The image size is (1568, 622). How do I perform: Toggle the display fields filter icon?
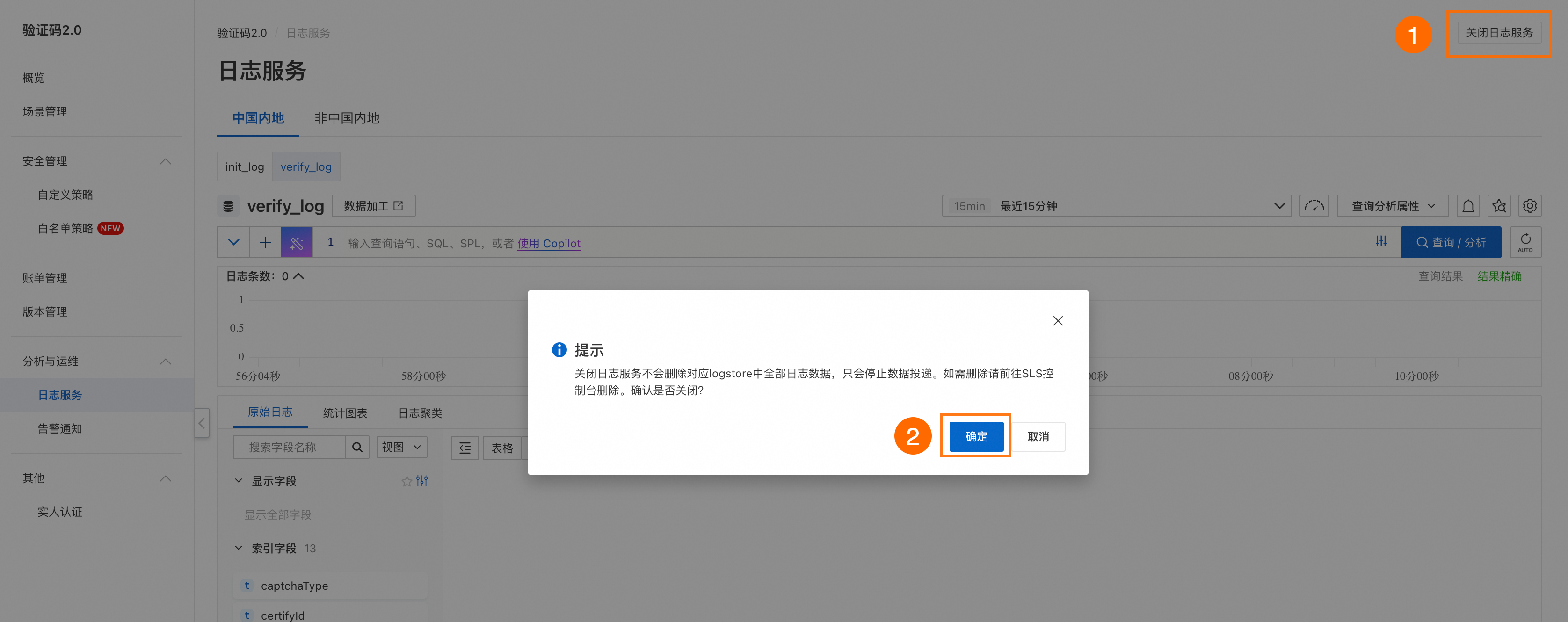(422, 481)
